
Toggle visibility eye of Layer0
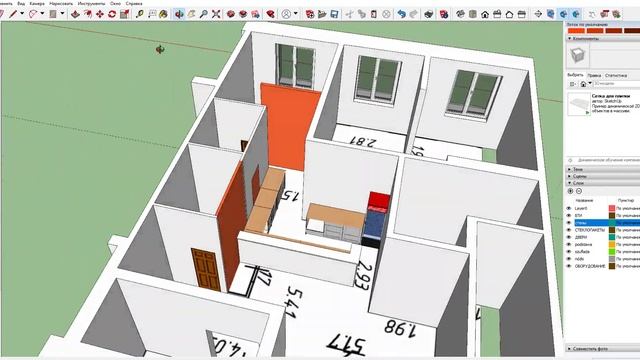(569, 208)
